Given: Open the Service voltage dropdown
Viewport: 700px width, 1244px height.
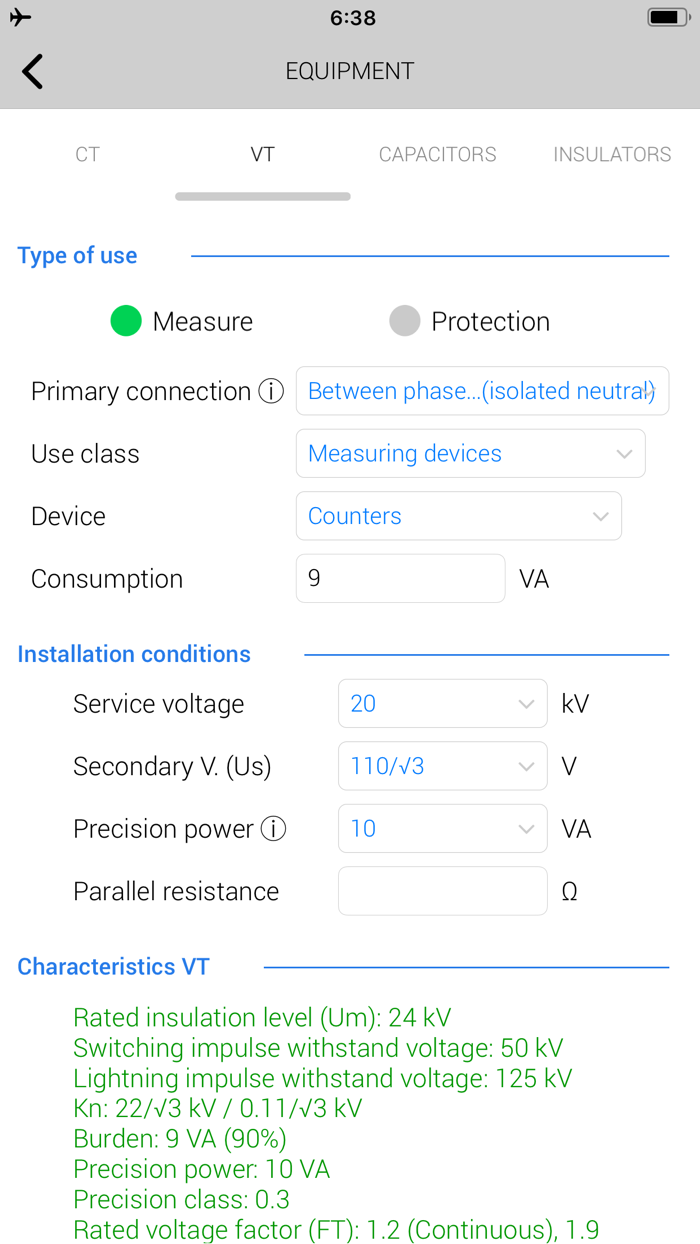Looking at the screenshot, I should click(x=442, y=703).
